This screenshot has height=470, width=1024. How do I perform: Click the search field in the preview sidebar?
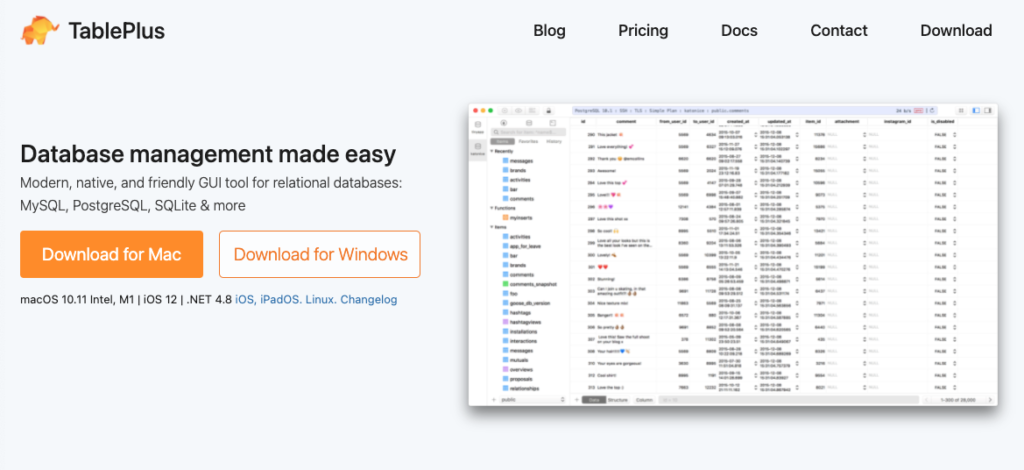point(528,132)
